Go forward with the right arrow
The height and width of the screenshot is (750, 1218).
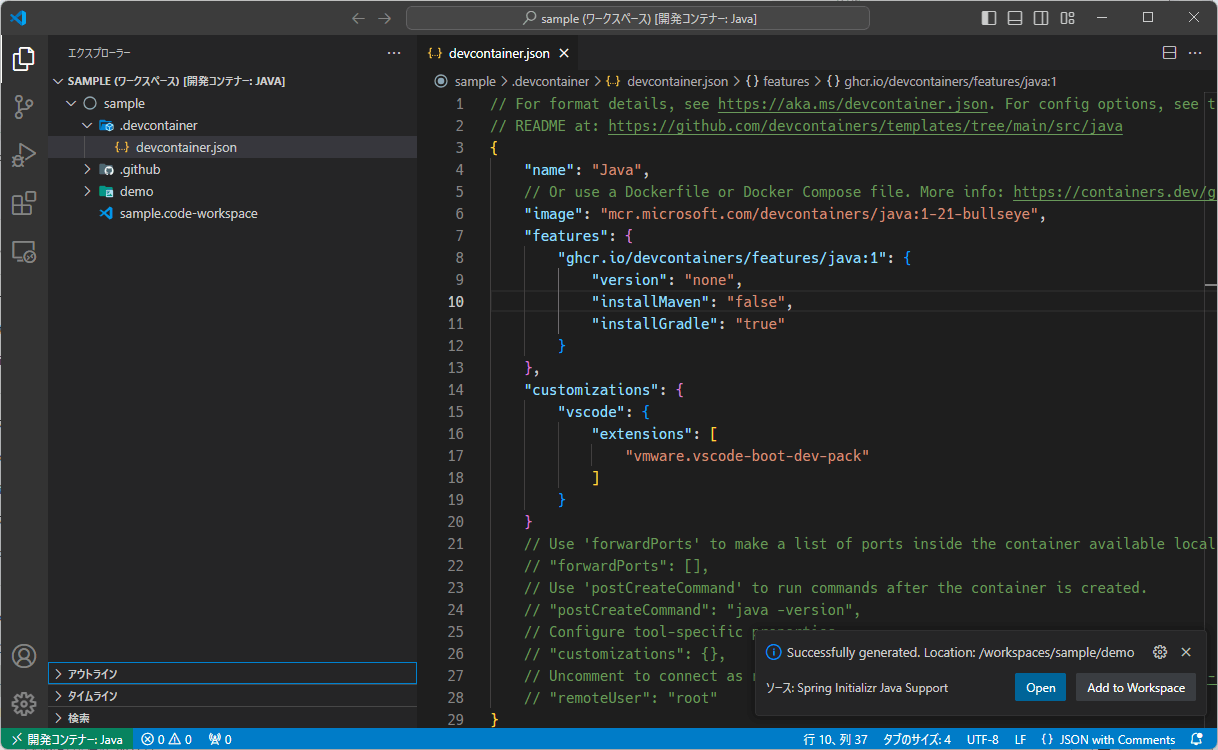385,18
